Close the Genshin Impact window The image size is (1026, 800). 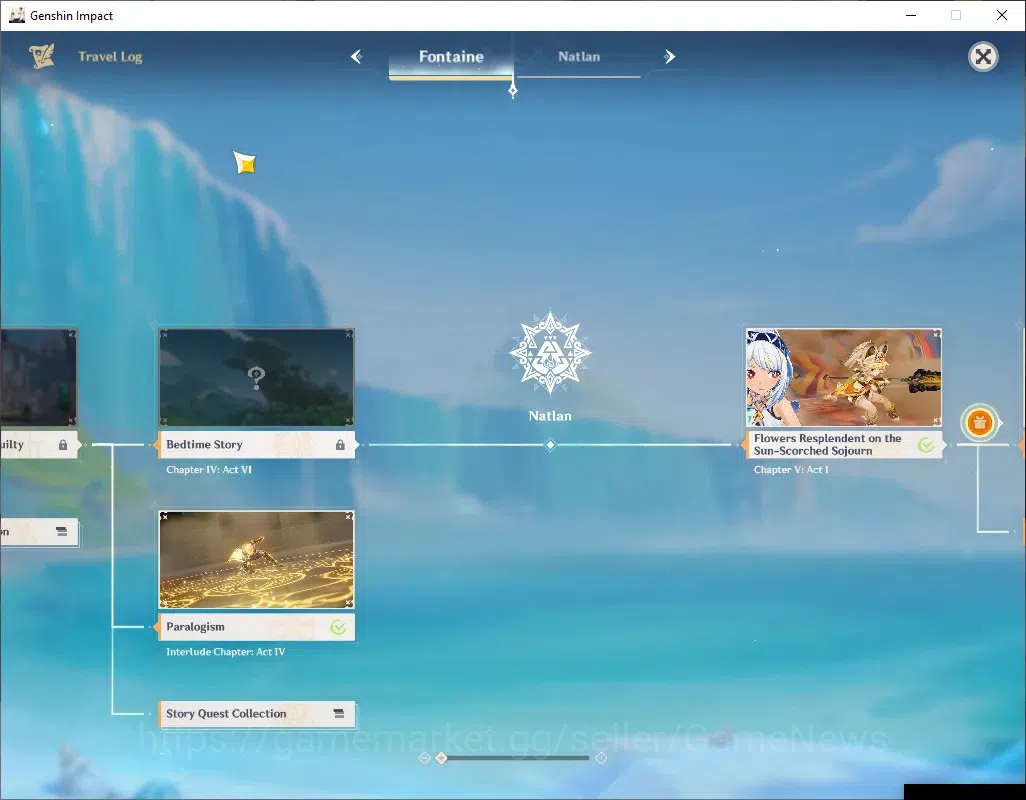(x=1002, y=15)
